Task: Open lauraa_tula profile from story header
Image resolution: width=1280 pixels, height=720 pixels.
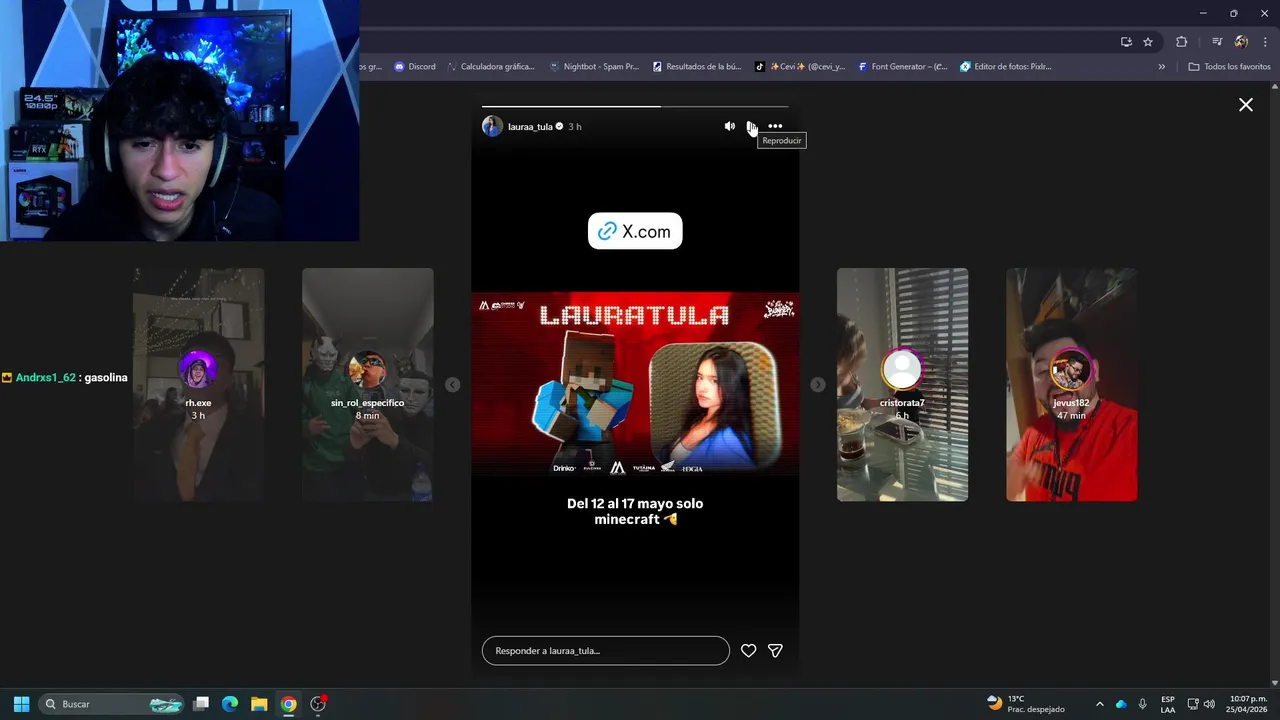Action: pyautogui.click(x=530, y=127)
